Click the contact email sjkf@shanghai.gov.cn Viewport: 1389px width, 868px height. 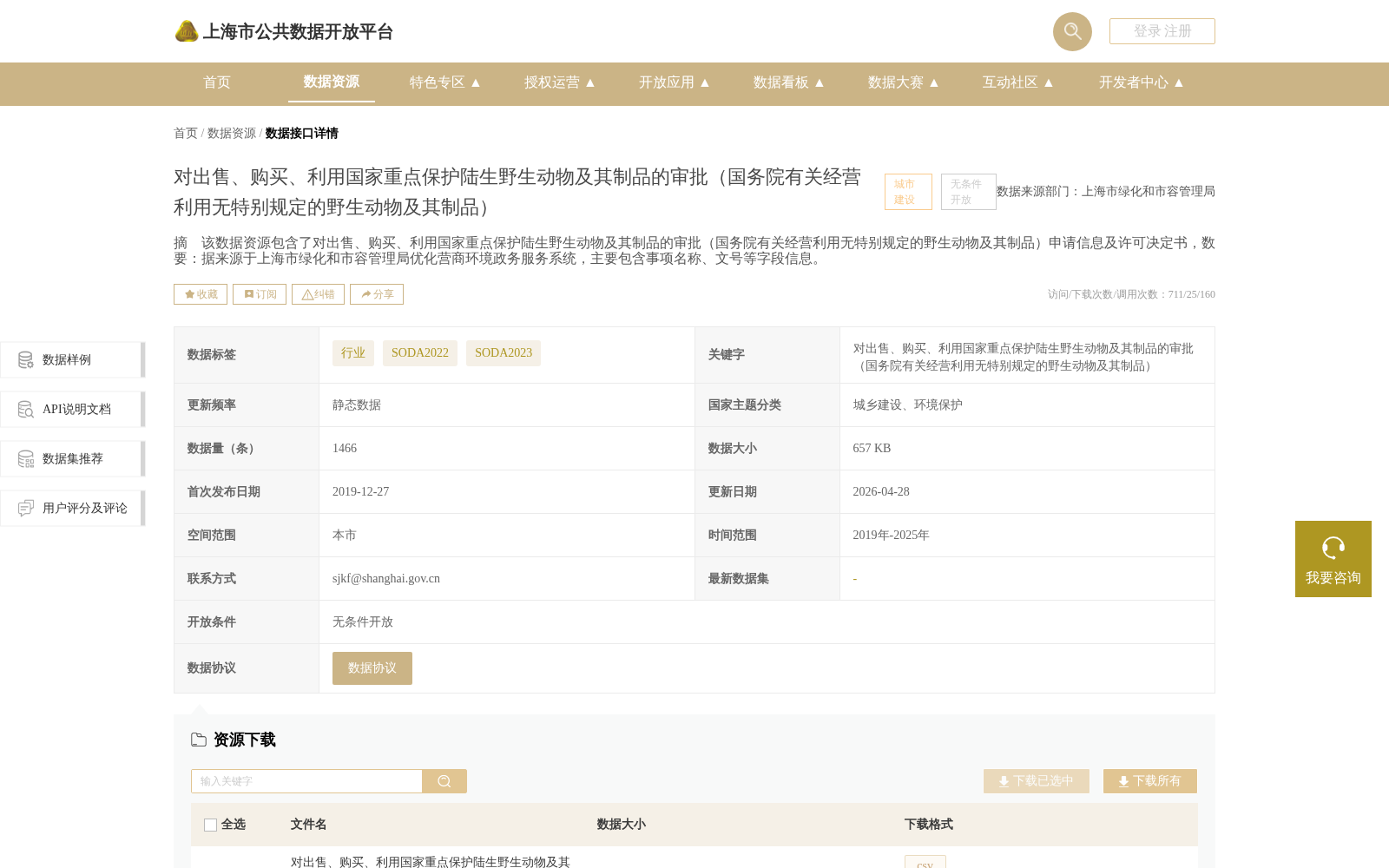386,579
